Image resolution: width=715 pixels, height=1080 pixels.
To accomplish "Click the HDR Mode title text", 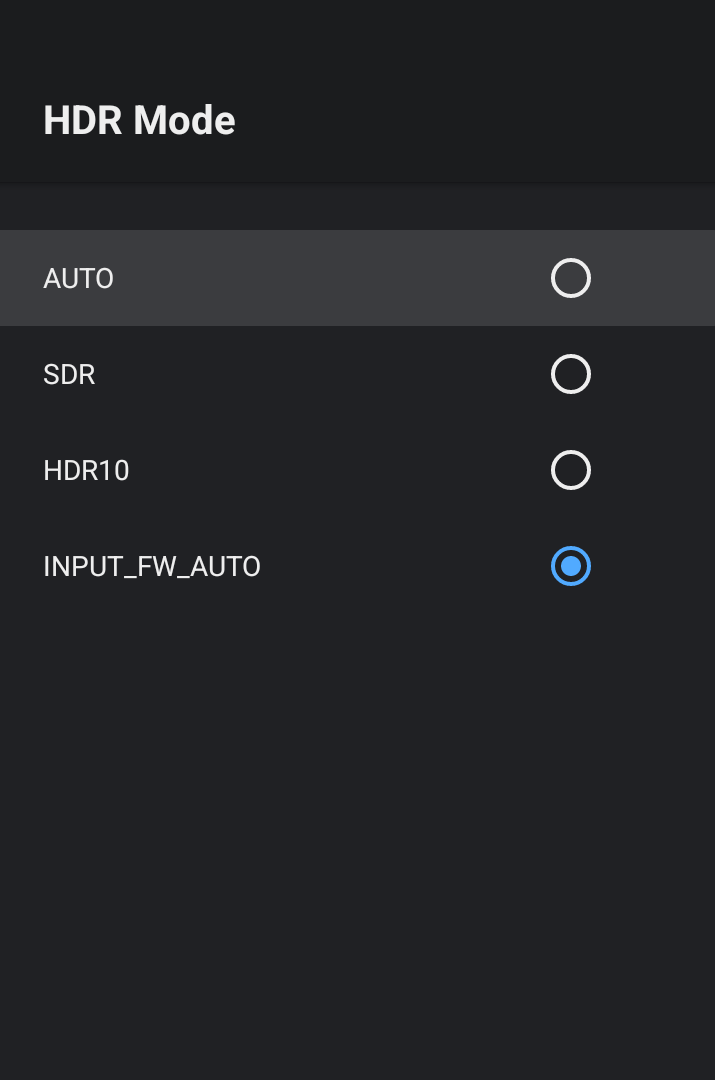I will 139,121.
